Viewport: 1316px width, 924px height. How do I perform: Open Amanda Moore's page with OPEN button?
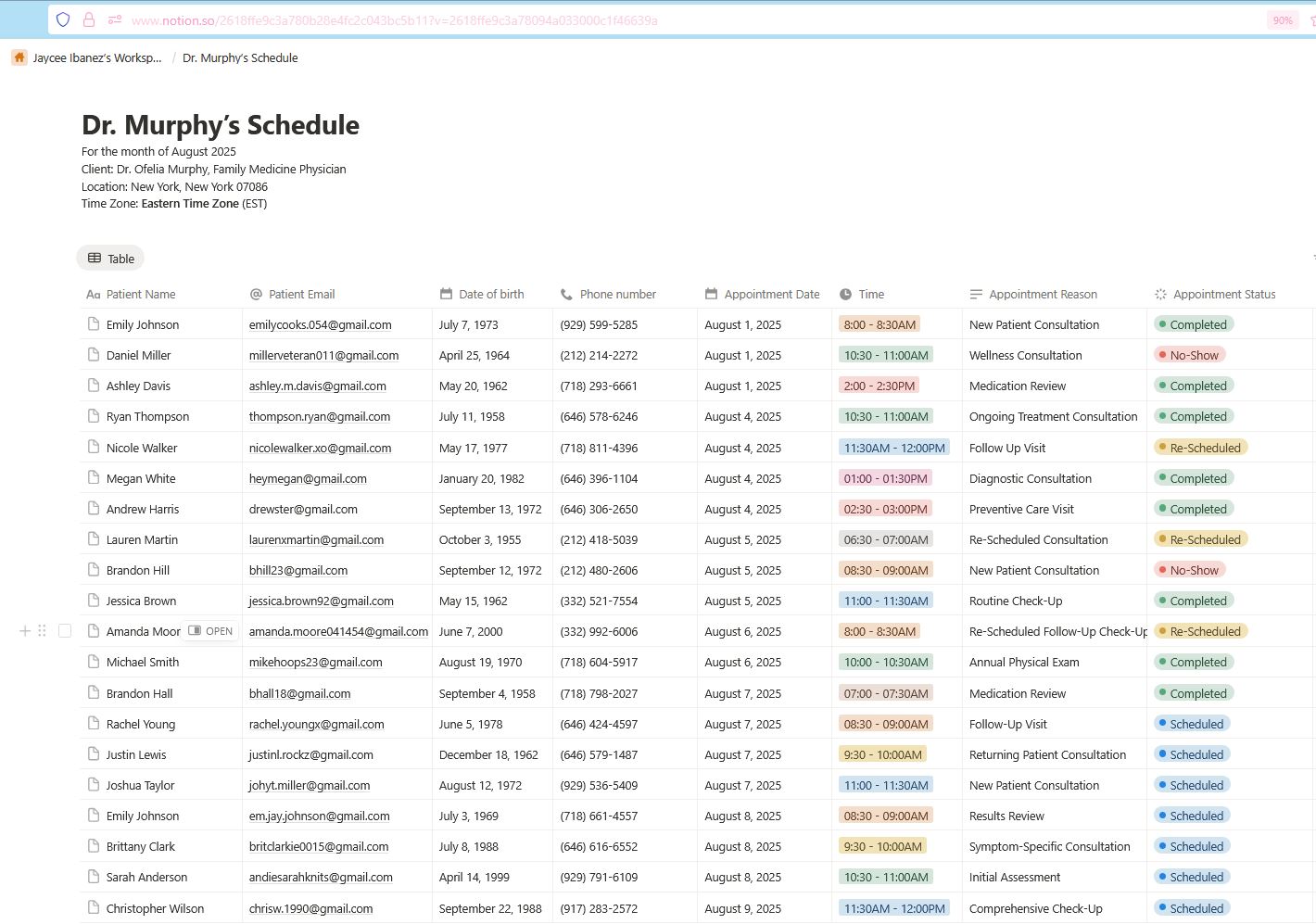tap(210, 631)
